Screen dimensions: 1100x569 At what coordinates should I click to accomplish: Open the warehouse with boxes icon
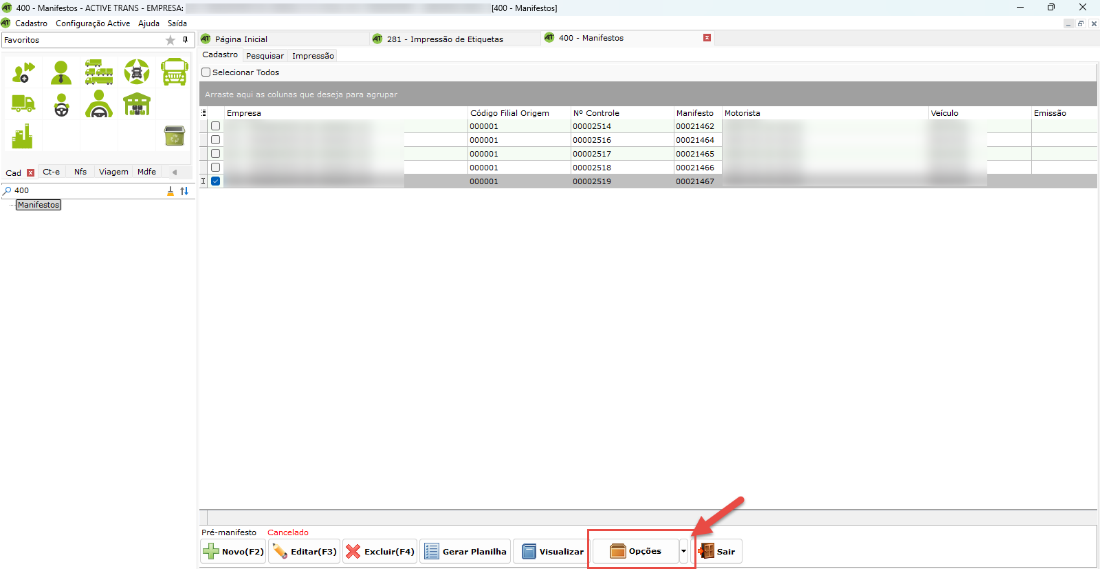[x=137, y=104]
